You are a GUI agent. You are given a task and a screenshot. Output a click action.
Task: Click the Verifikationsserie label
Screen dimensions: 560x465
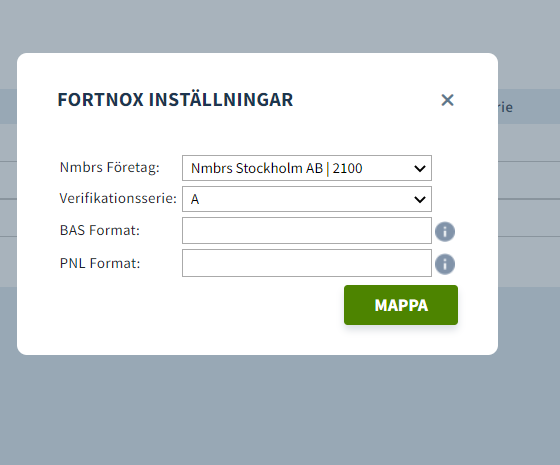point(118,198)
